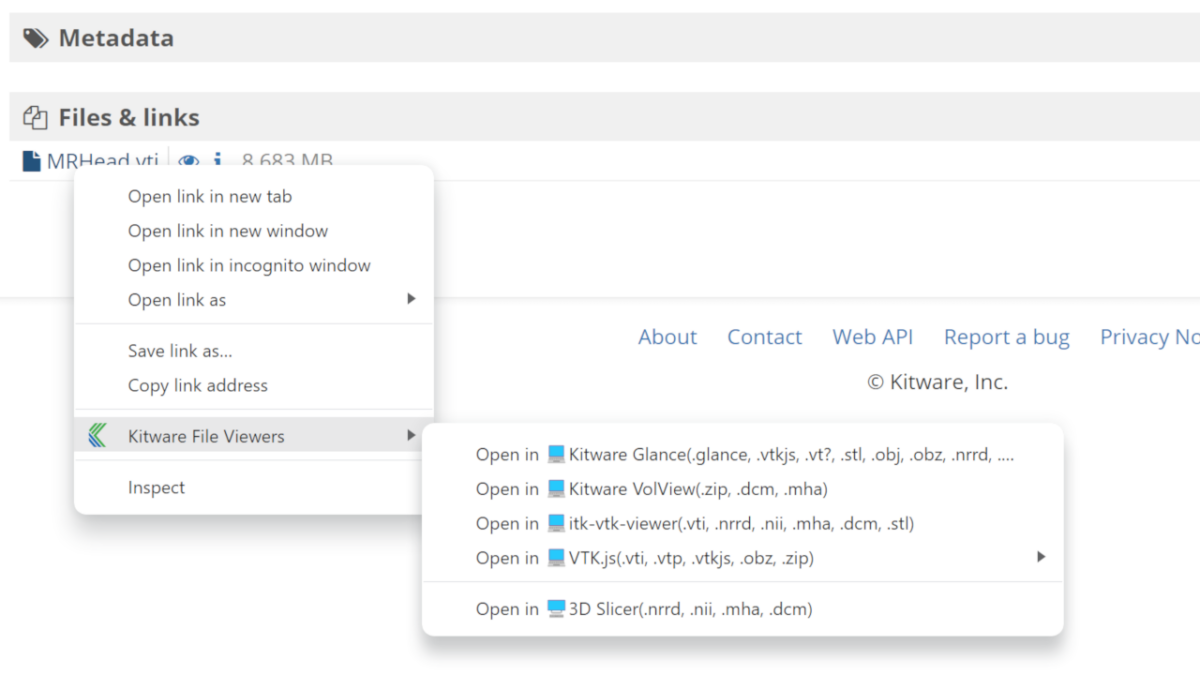1200x675 pixels.
Task: Select Inspect from the context menu
Action: pos(156,487)
